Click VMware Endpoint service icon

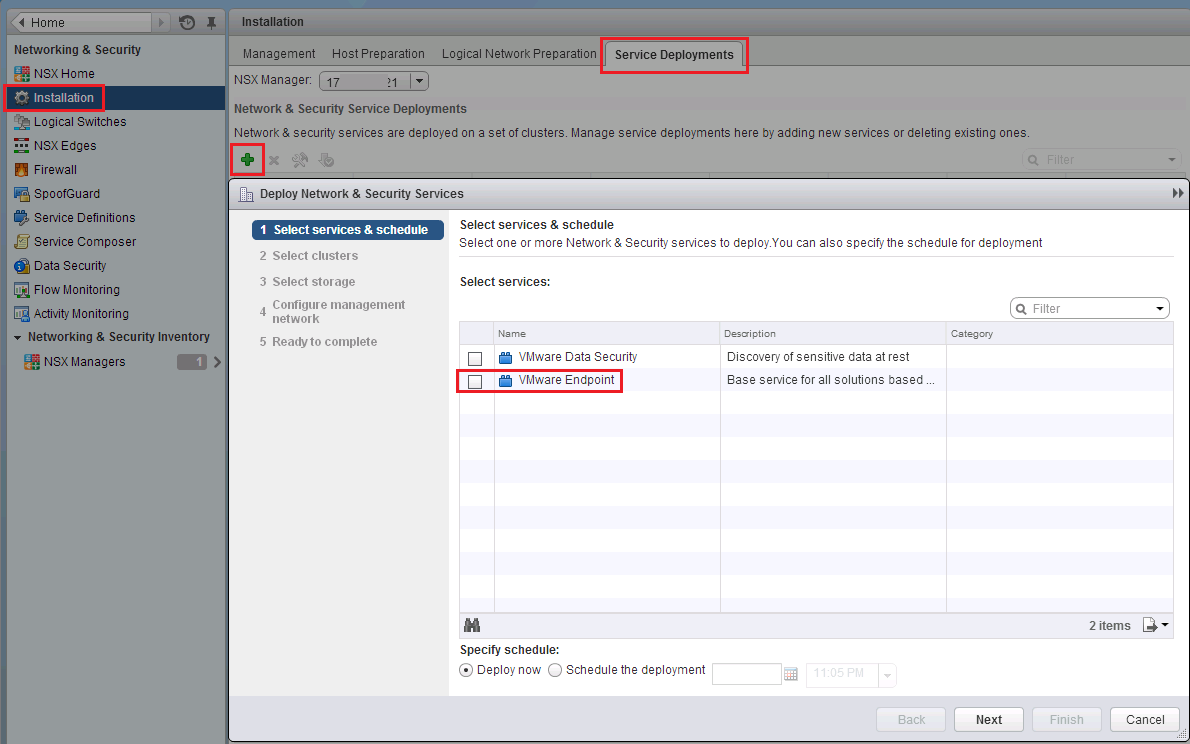point(505,380)
